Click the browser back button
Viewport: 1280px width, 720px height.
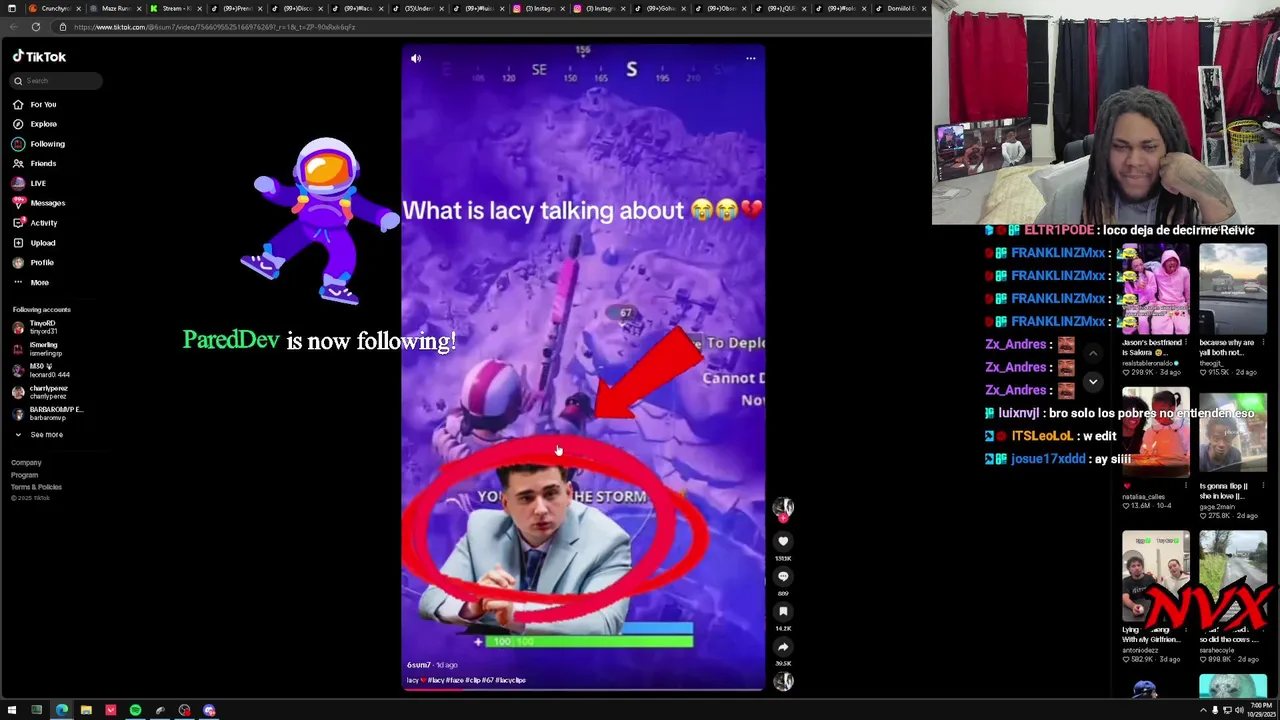[x=12, y=27]
